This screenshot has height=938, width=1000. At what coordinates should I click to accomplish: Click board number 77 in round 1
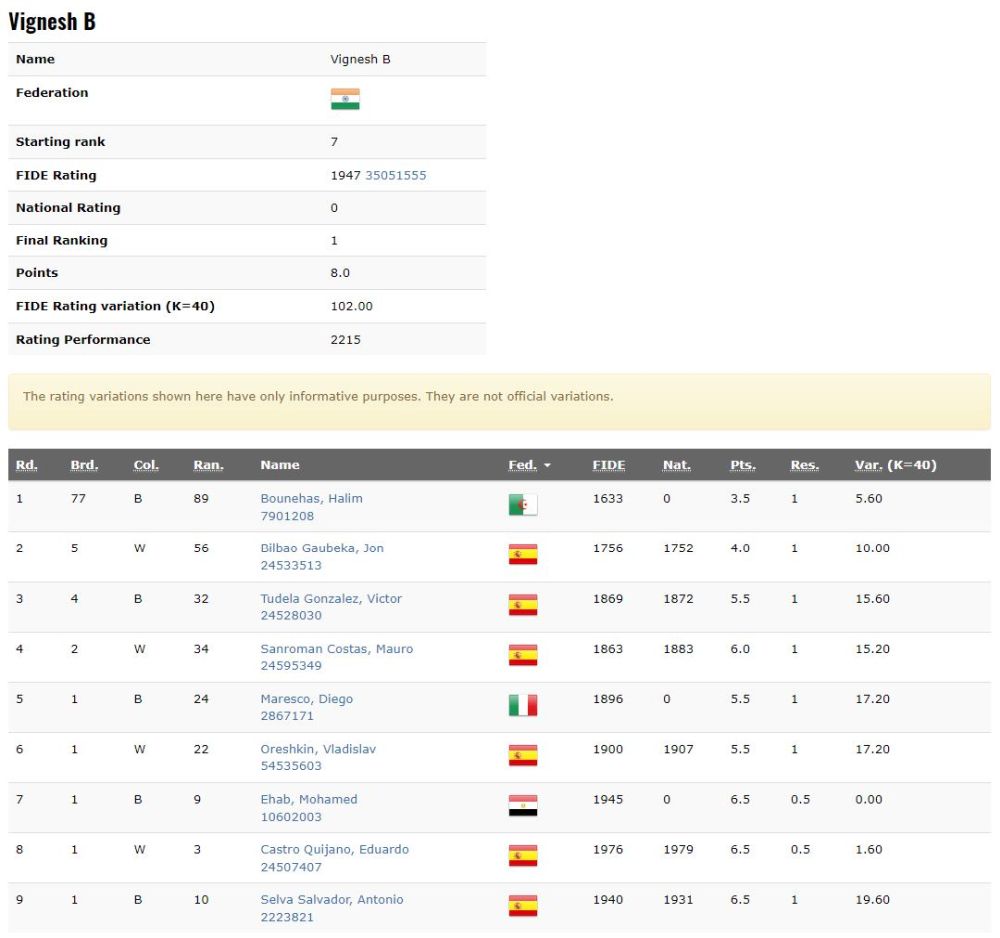[x=78, y=499]
